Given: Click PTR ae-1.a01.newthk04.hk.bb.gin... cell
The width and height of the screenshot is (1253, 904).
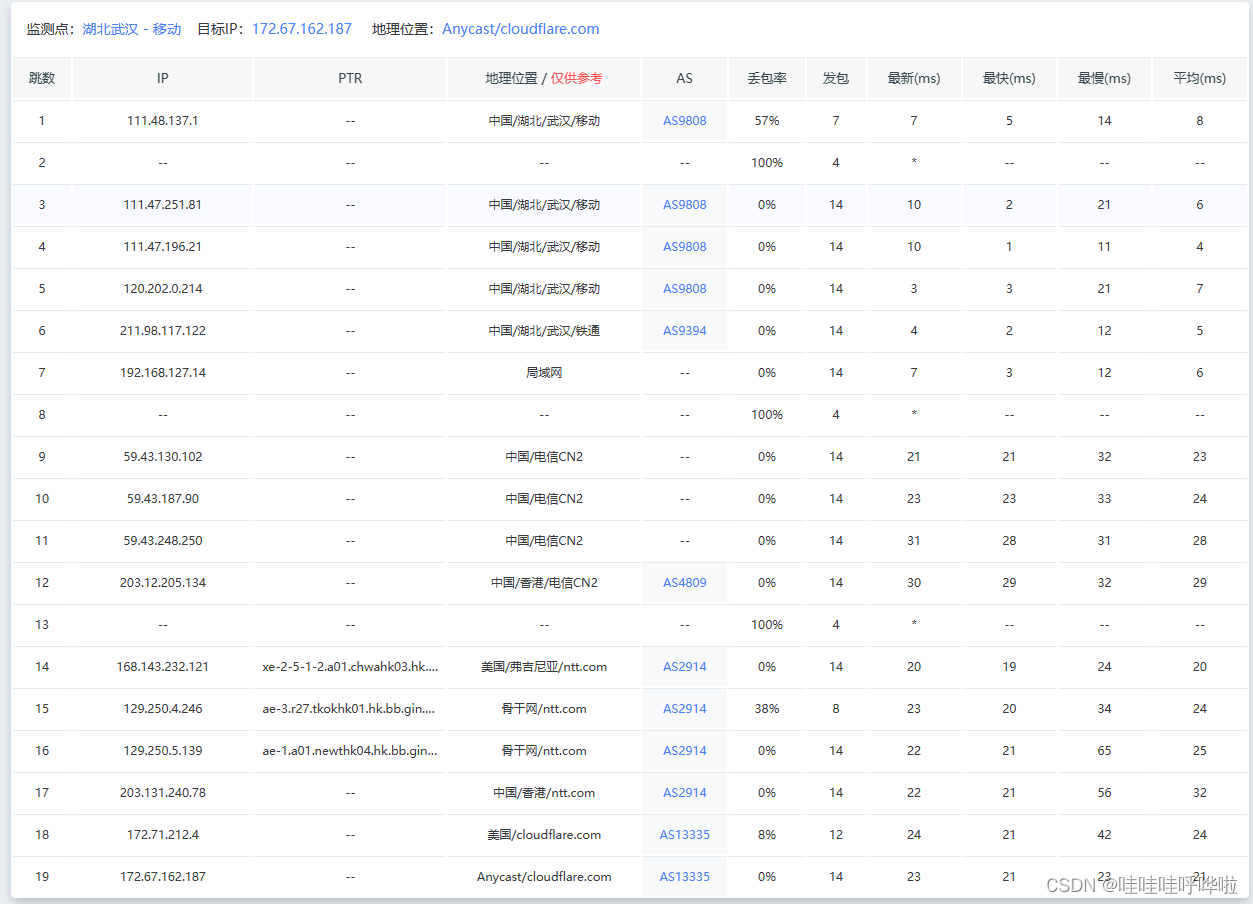Looking at the screenshot, I should click(x=350, y=751).
